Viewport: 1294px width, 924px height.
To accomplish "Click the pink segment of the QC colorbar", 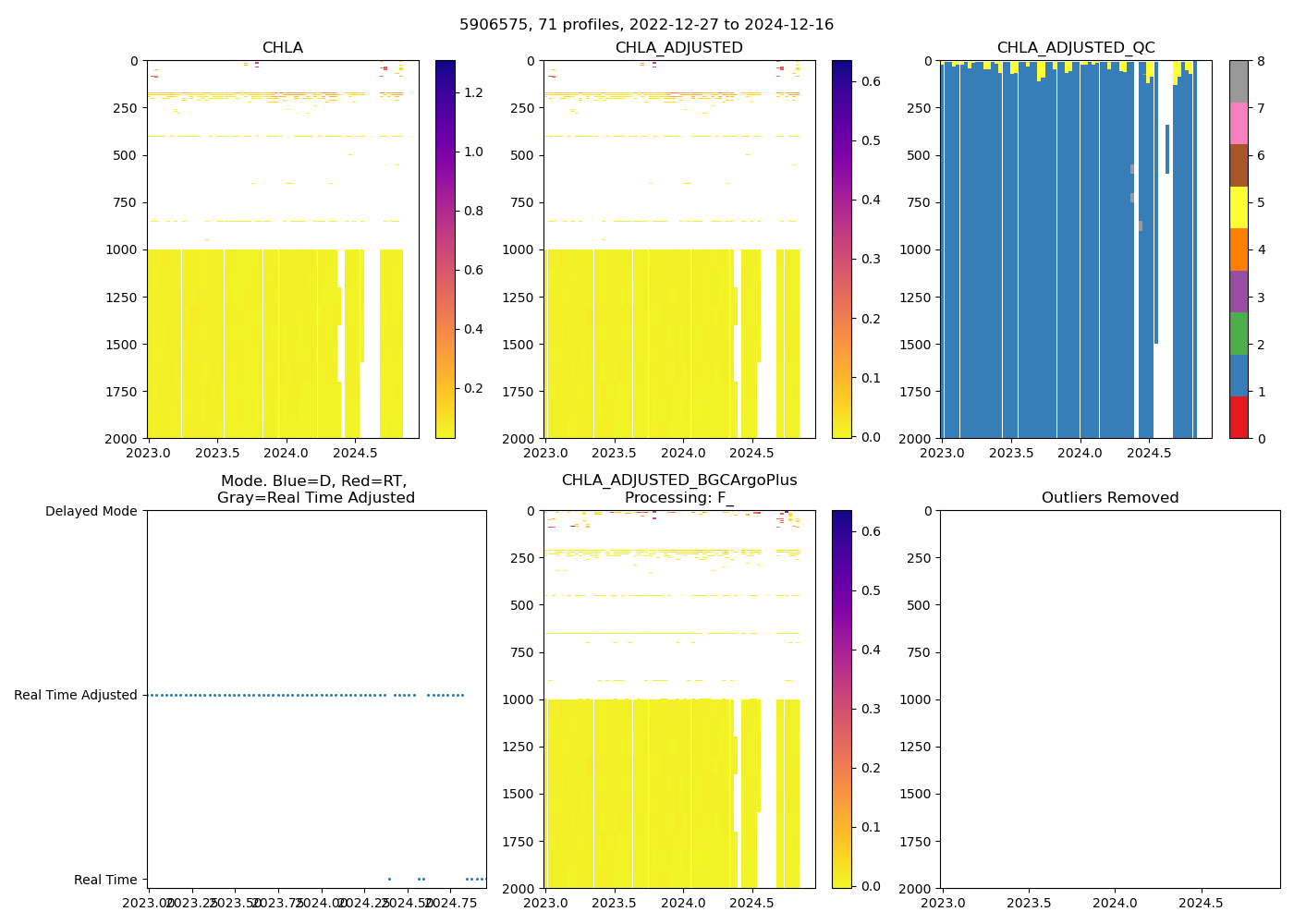I will tap(1239, 124).
